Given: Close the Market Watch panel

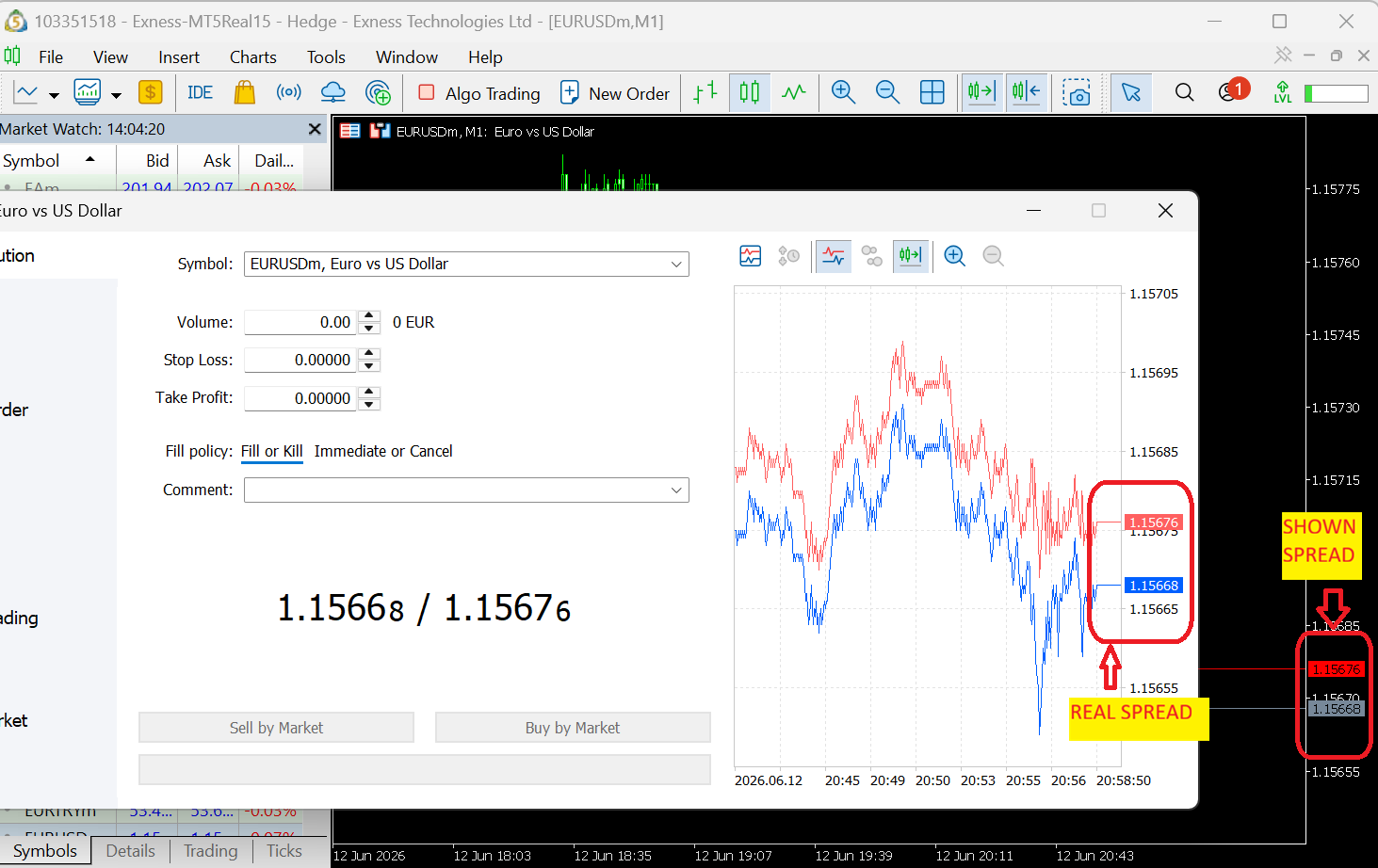Looking at the screenshot, I should pyautogui.click(x=315, y=129).
